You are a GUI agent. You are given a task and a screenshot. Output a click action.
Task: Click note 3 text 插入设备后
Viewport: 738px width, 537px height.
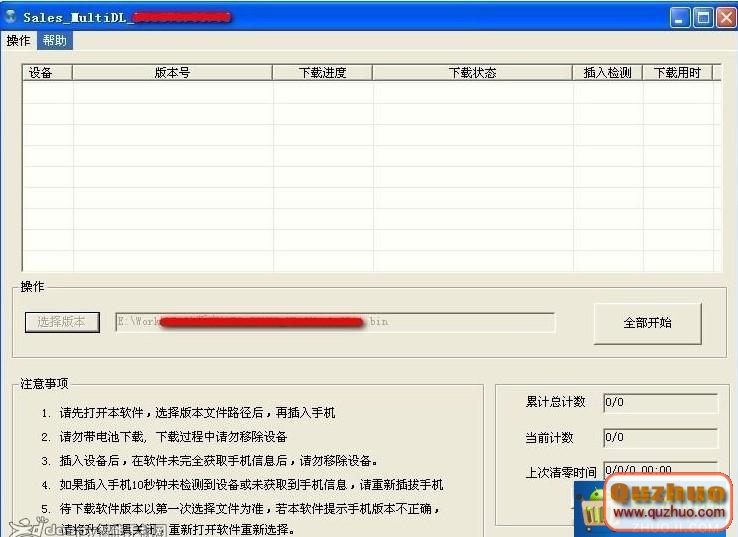[89, 461]
